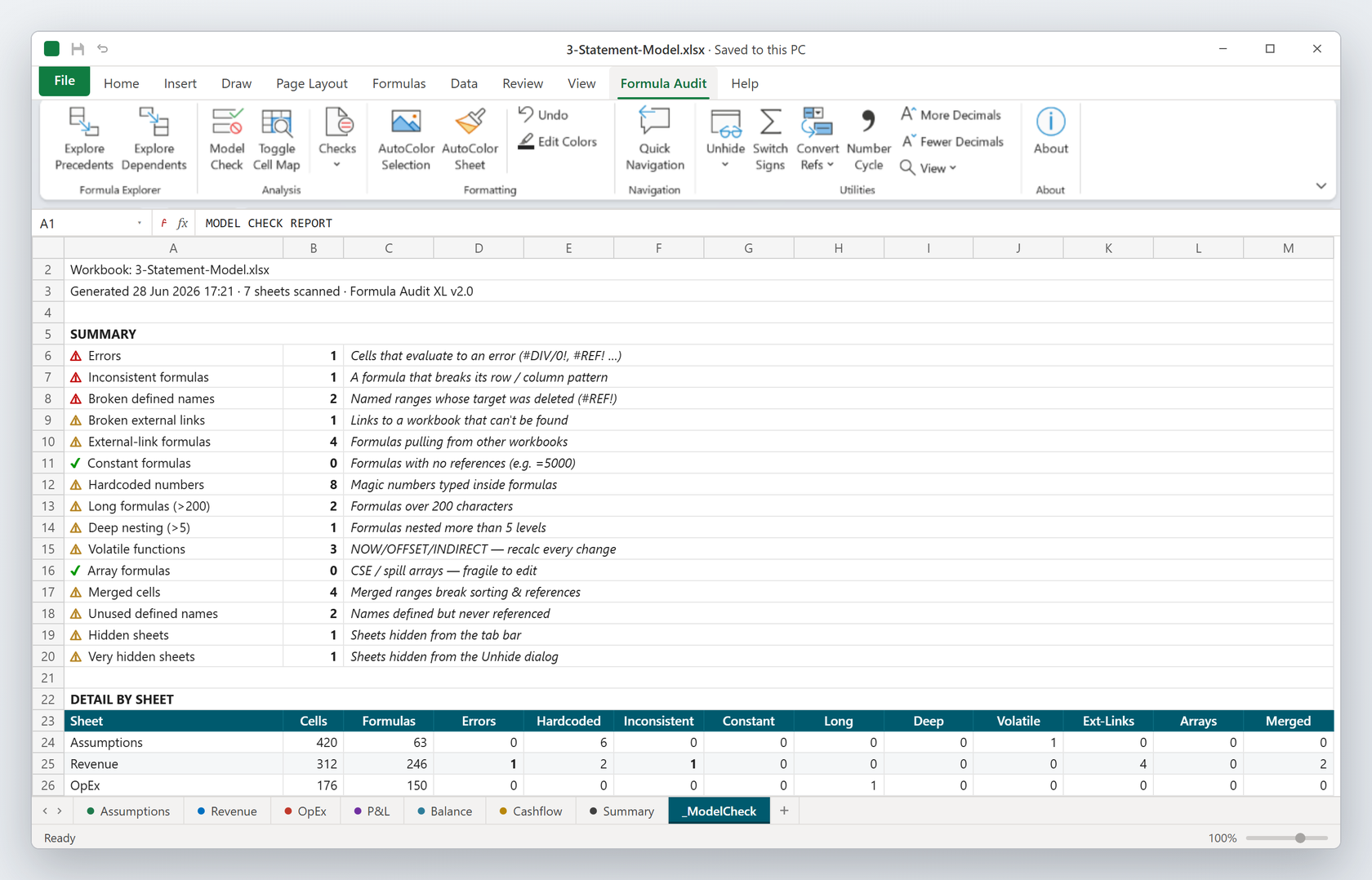Image resolution: width=1372 pixels, height=880 pixels.
Task: Open the Checks dropdown
Action: point(336,139)
